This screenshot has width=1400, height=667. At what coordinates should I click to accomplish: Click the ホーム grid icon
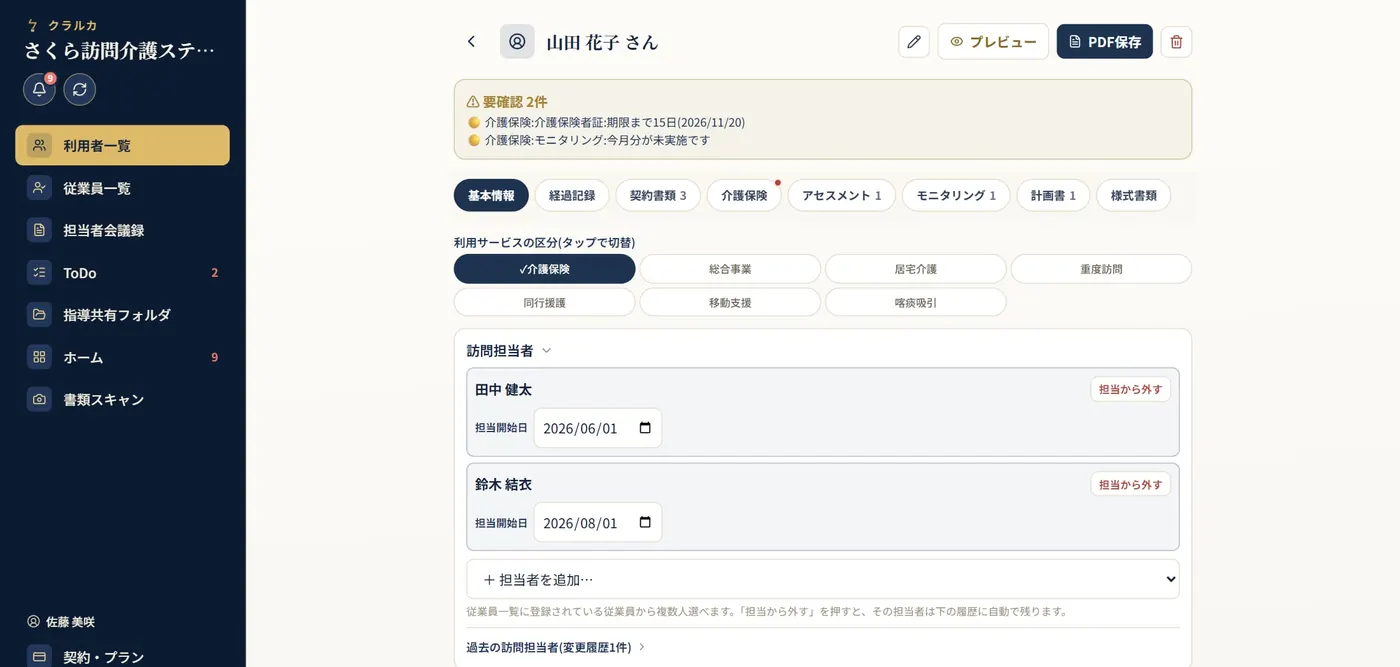(x=39, y=357)
